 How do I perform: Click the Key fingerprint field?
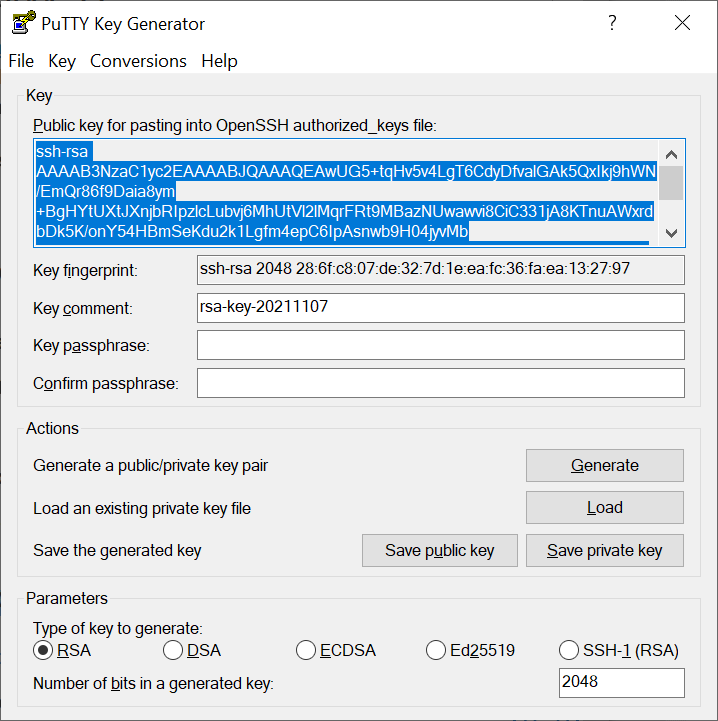[x=441, y=270]
